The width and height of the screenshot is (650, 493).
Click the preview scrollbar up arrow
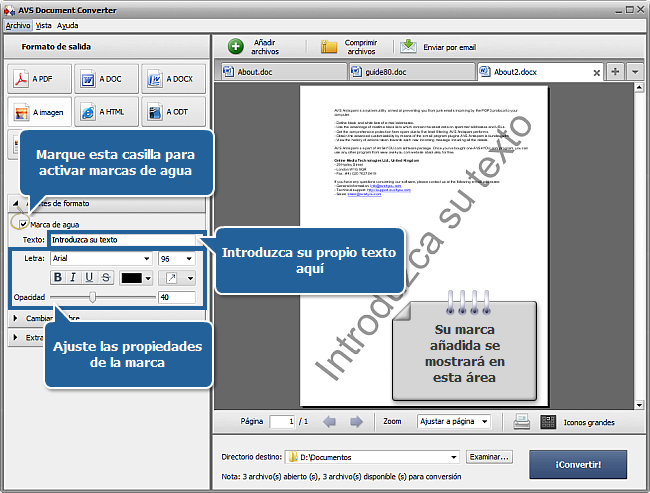[x=639, y=87]
